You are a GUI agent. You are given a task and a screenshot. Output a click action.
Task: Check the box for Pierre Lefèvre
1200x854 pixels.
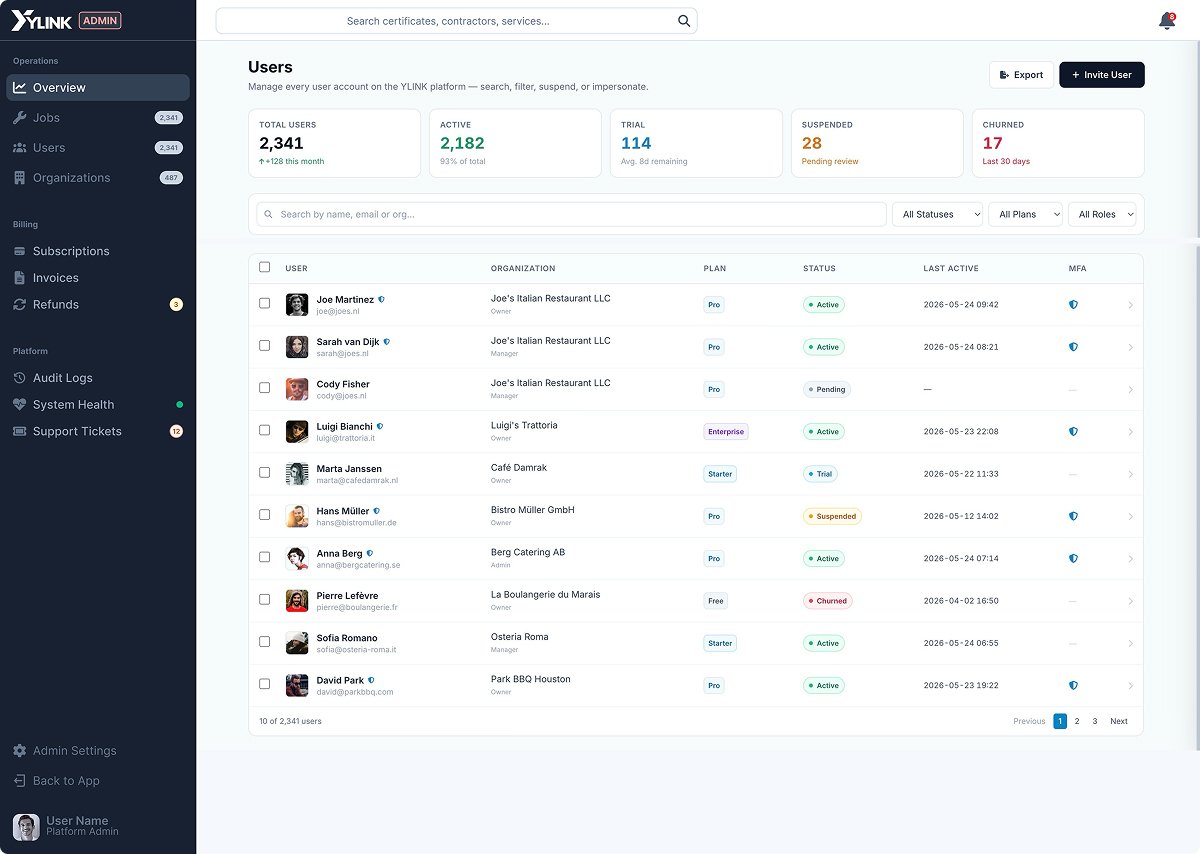[x=264, y=599]
